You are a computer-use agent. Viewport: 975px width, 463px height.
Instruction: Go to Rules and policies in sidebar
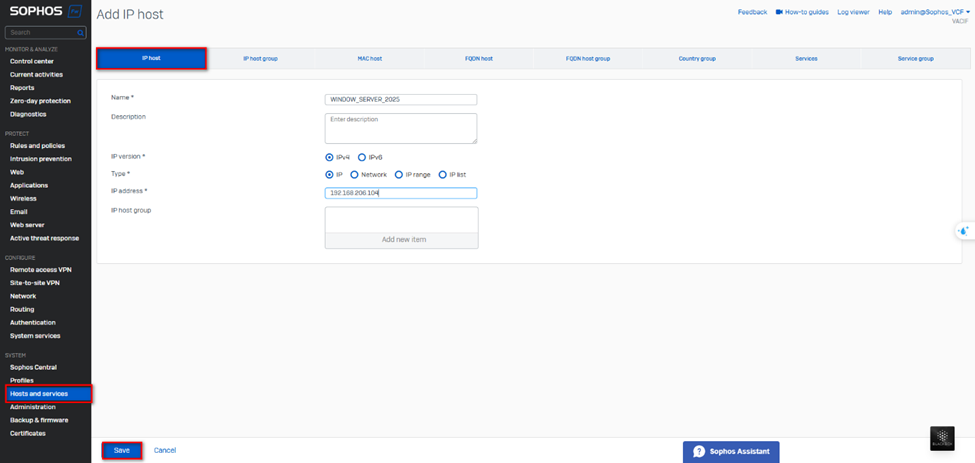[x=37, y=146]
